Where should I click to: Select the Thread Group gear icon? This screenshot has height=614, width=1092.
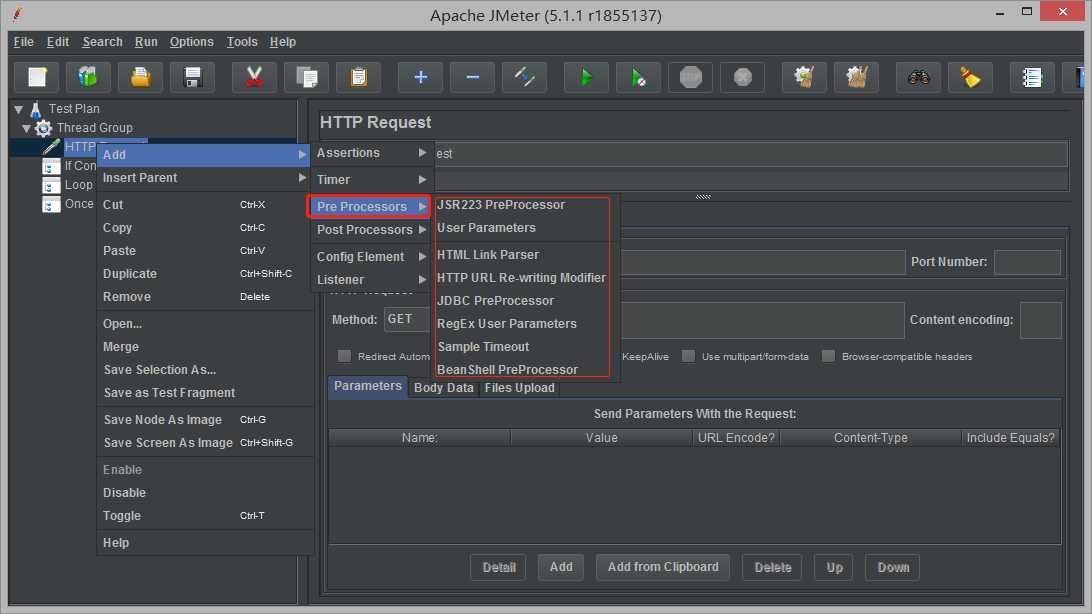[43, 128]
